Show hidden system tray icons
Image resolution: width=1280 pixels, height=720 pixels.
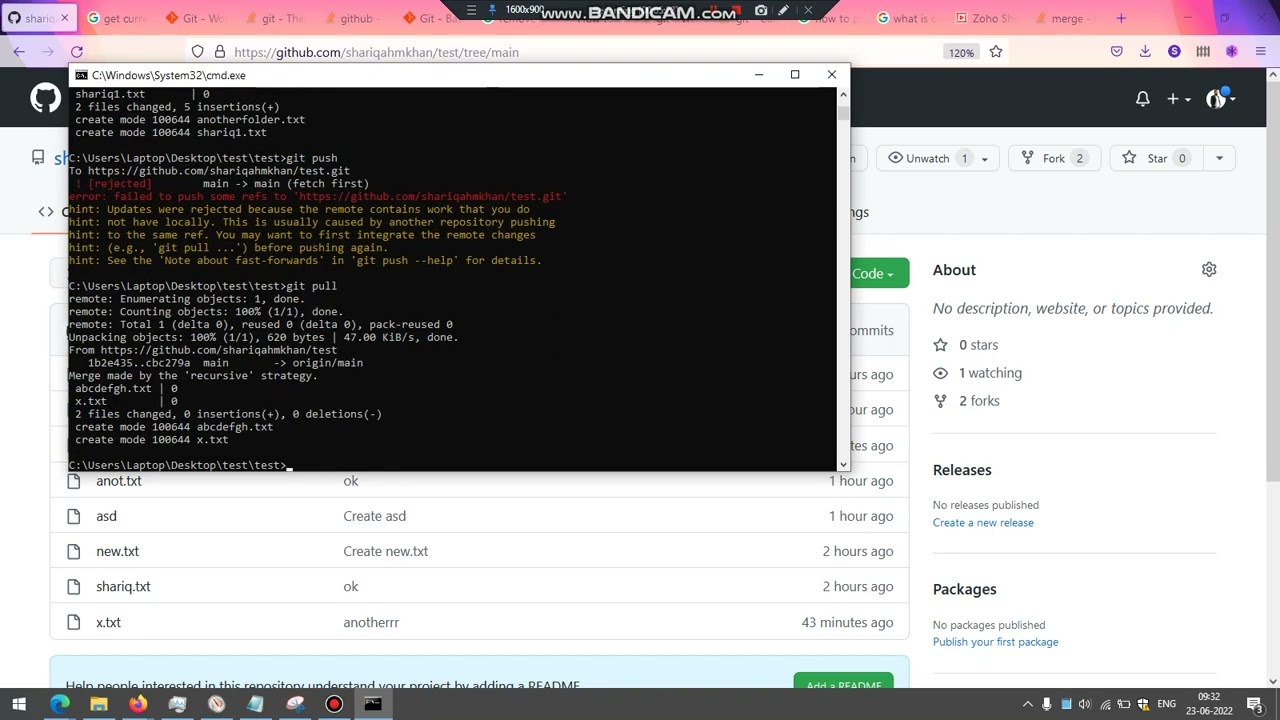[x=1027, y=704]
